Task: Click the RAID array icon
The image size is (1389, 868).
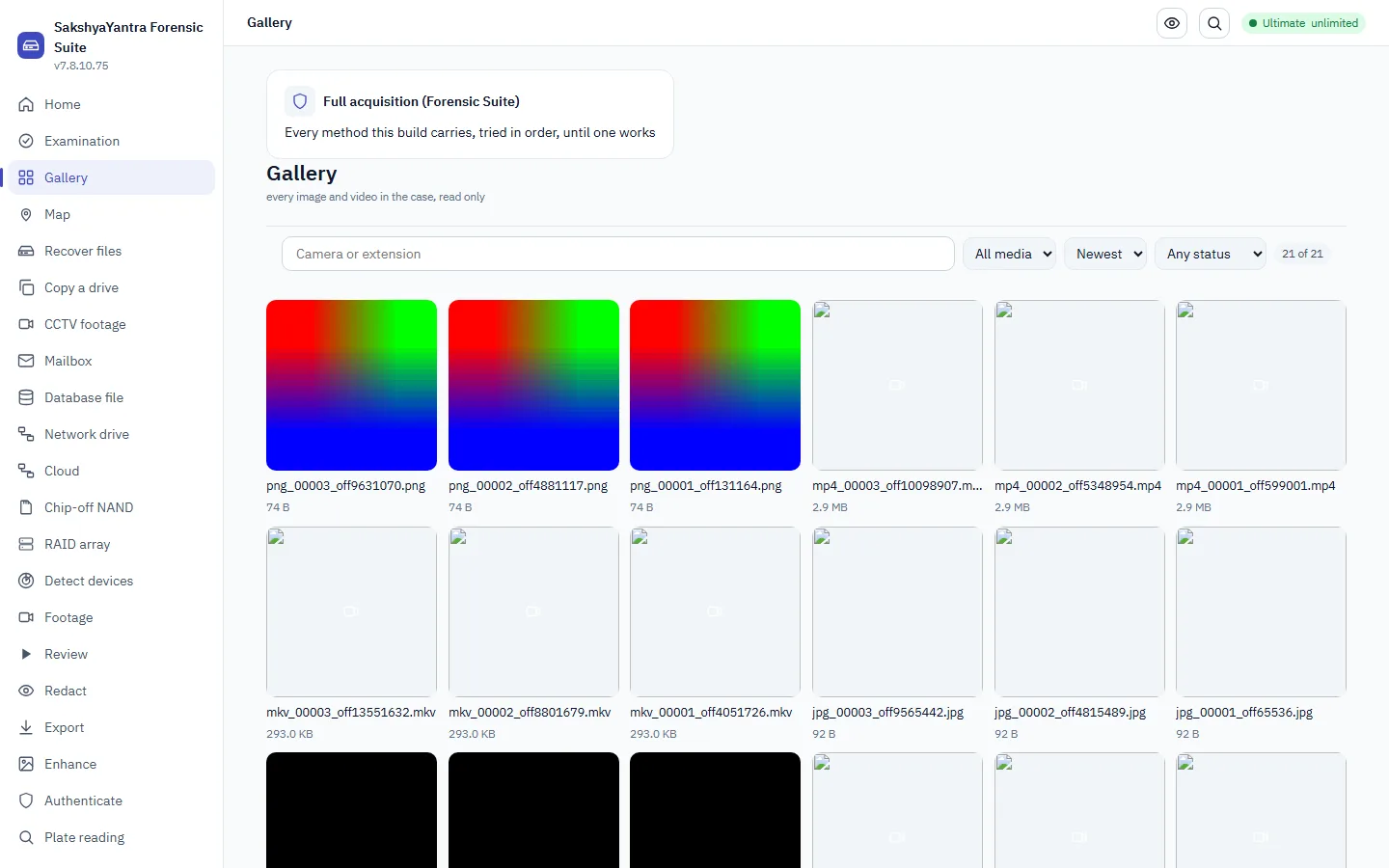Action: tap(26, 544)
